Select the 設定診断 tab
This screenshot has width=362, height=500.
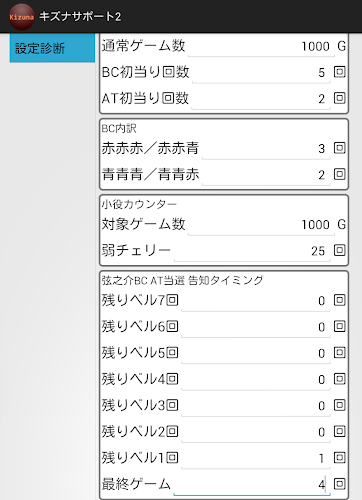[52, 48]
